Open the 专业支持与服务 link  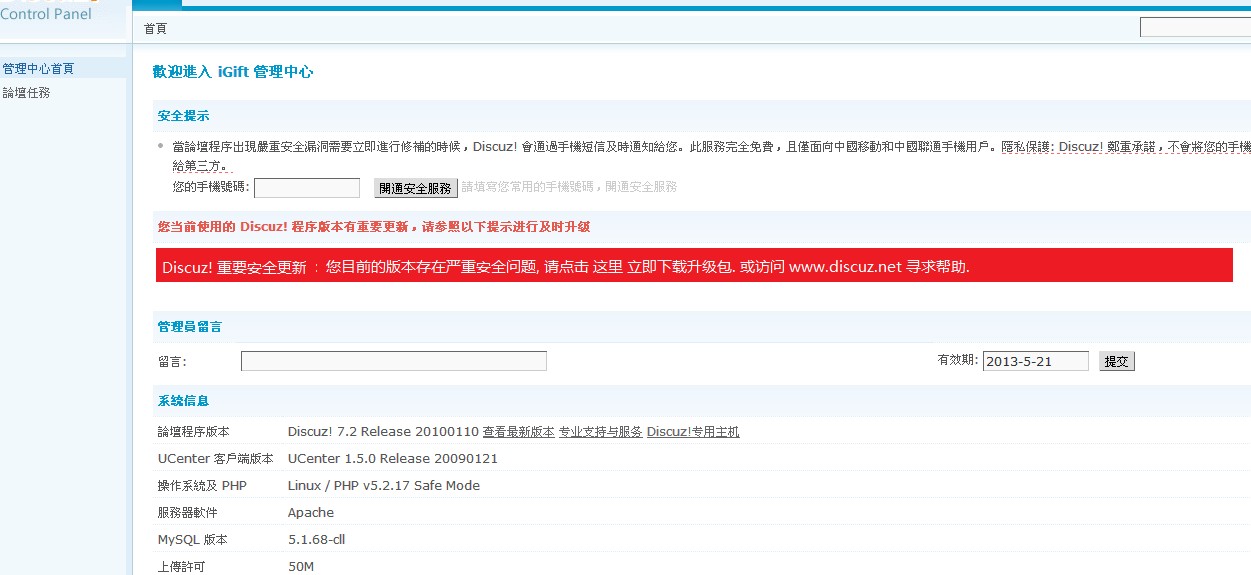coord(600,432)
